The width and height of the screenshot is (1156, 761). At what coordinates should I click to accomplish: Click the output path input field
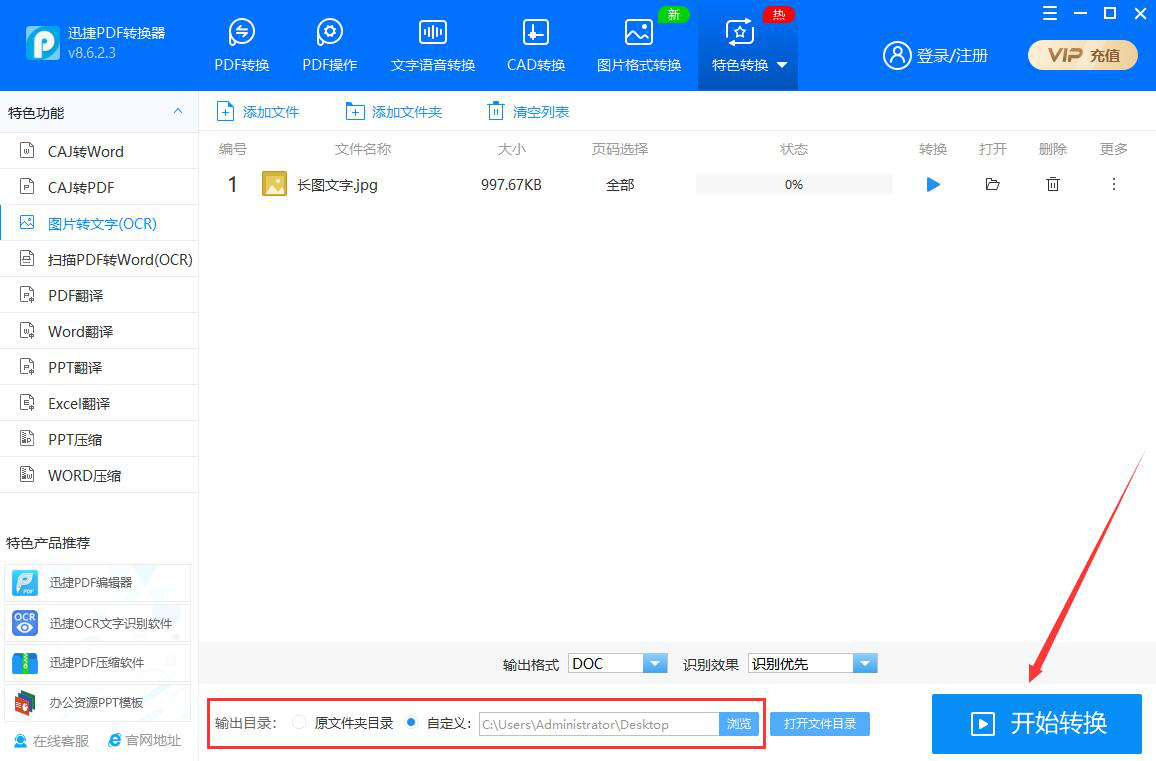599,724
